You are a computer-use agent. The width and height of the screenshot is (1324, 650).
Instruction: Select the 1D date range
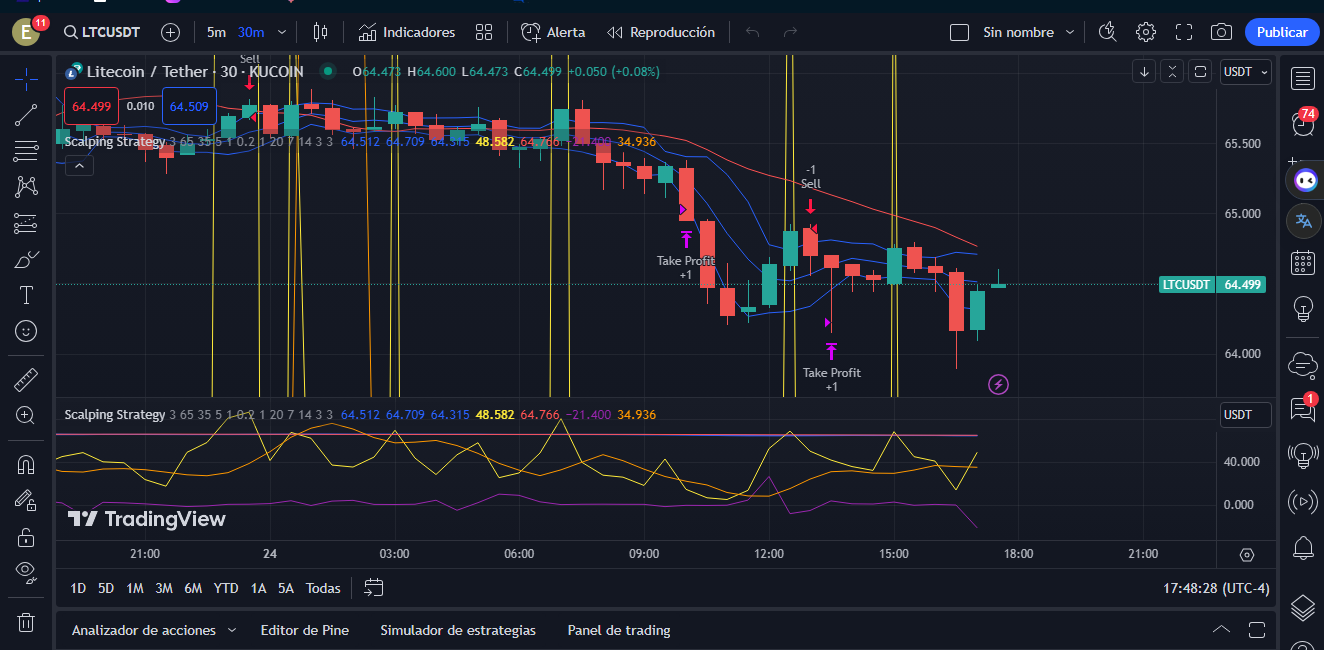[x=78, y=588]
